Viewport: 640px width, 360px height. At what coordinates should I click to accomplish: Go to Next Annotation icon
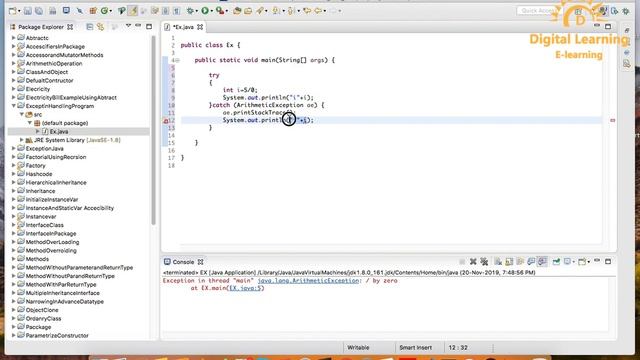tap(277, 11)
